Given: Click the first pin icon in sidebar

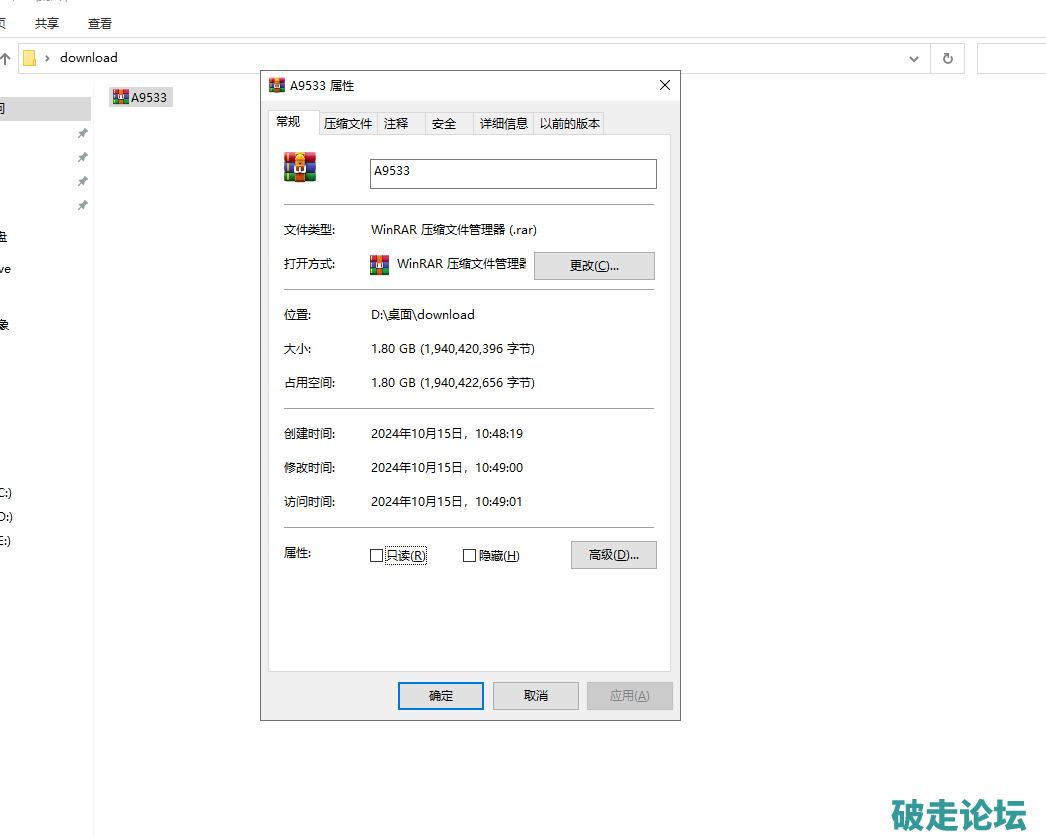Looking at the screenshot, I should pos(83,133).
